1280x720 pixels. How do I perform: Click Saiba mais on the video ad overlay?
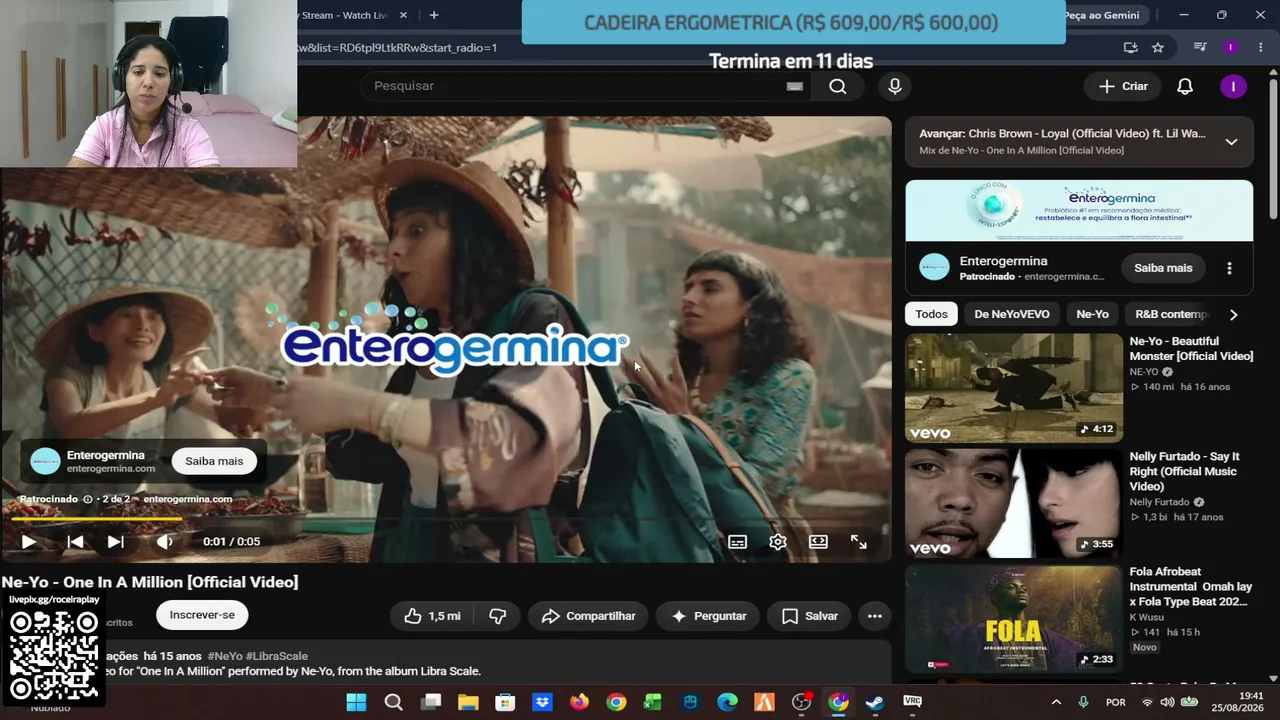[x=214, y=461]
